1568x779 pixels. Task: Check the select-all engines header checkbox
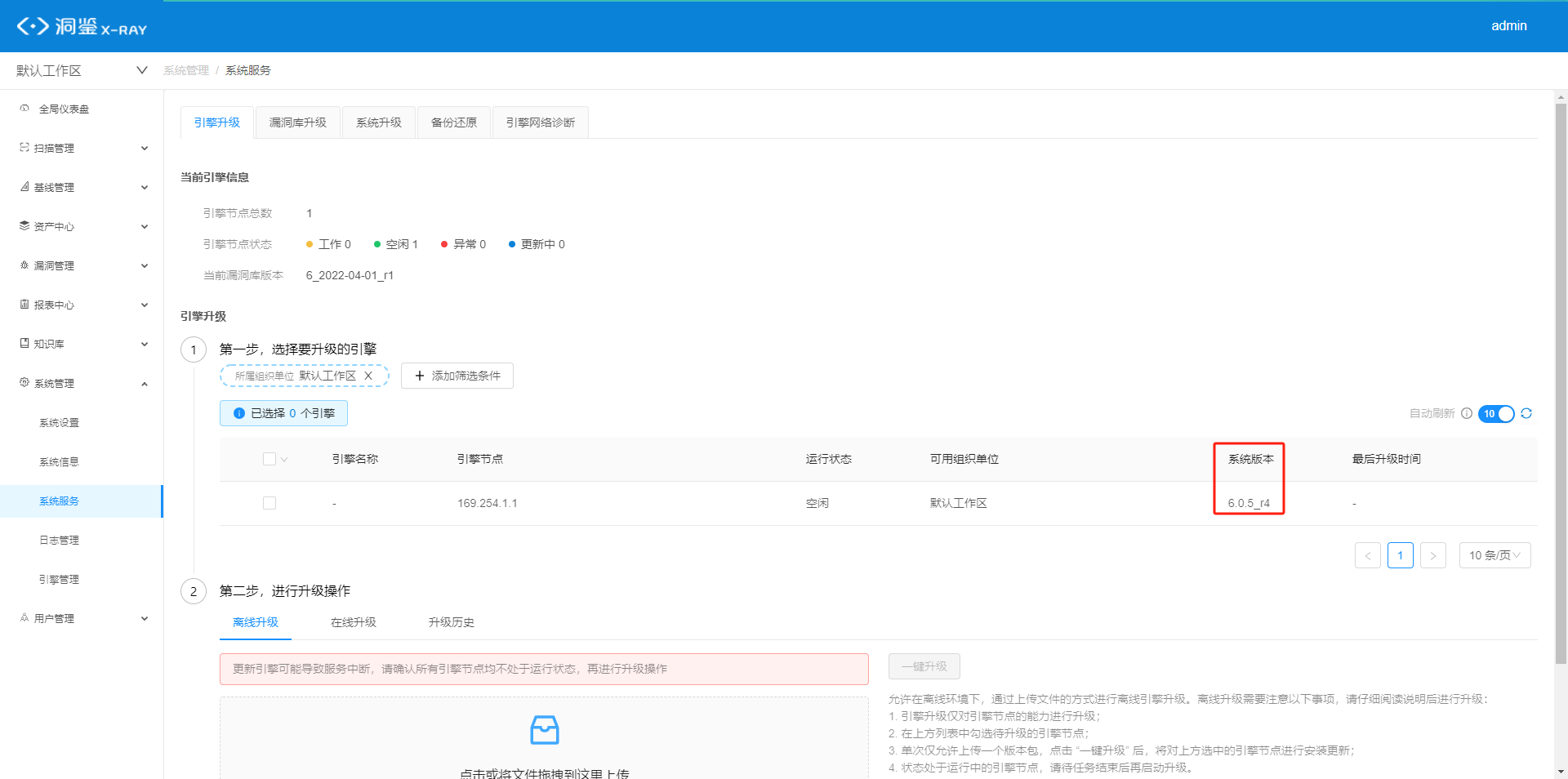[269, 459]
